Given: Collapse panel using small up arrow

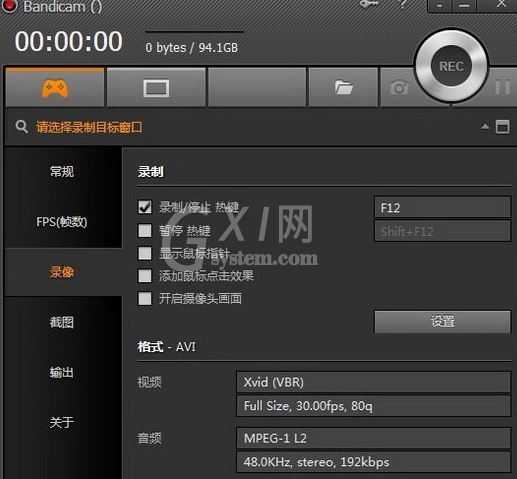Looking at the screenshot, I should click(485, 127).
